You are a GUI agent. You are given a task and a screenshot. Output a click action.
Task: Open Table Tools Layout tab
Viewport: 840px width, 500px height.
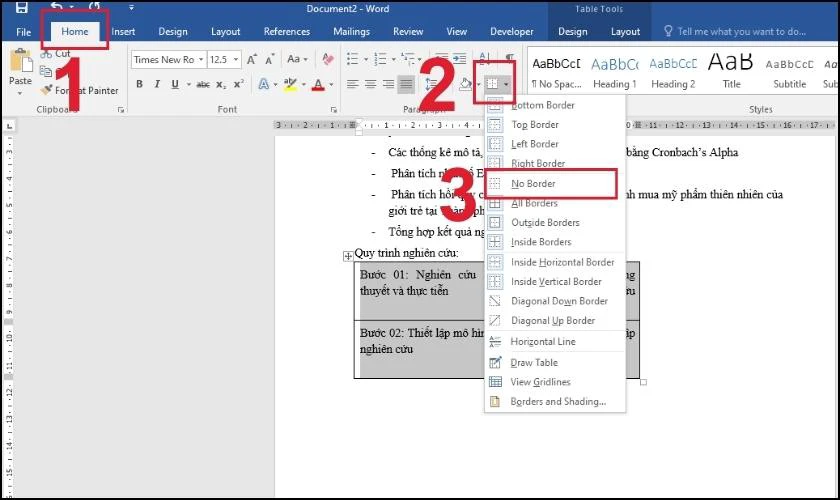tap(625, 32)
